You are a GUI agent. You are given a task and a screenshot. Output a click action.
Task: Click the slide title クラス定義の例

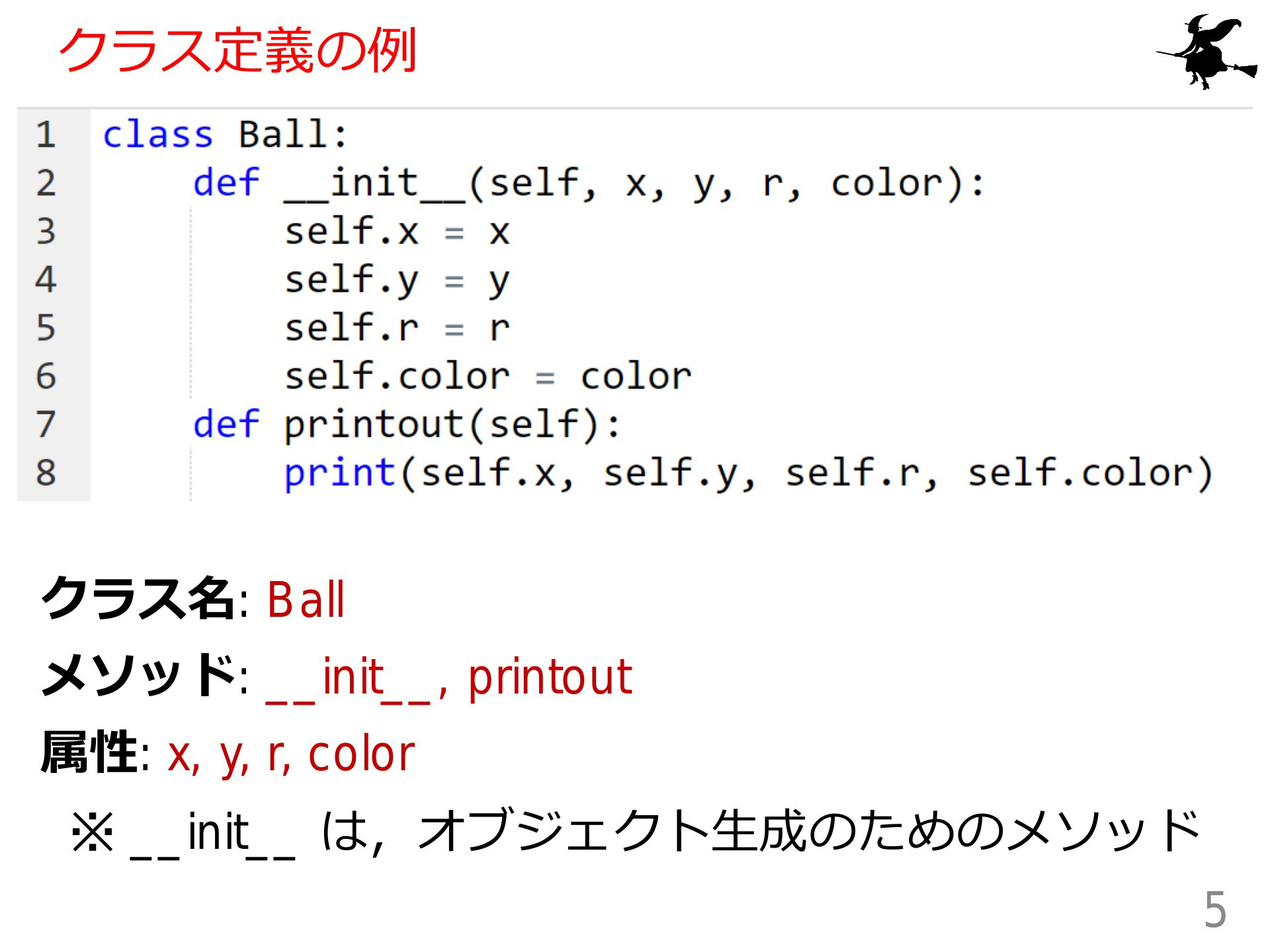[238, 50]
